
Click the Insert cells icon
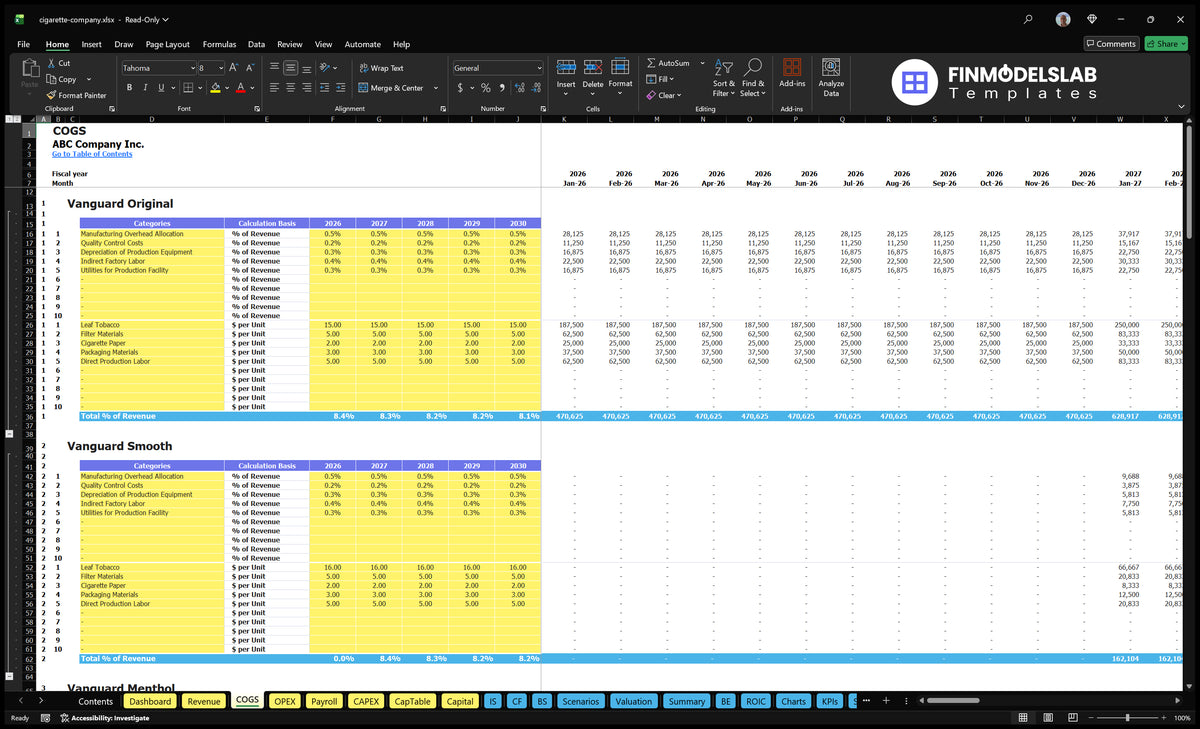[566, 68]
